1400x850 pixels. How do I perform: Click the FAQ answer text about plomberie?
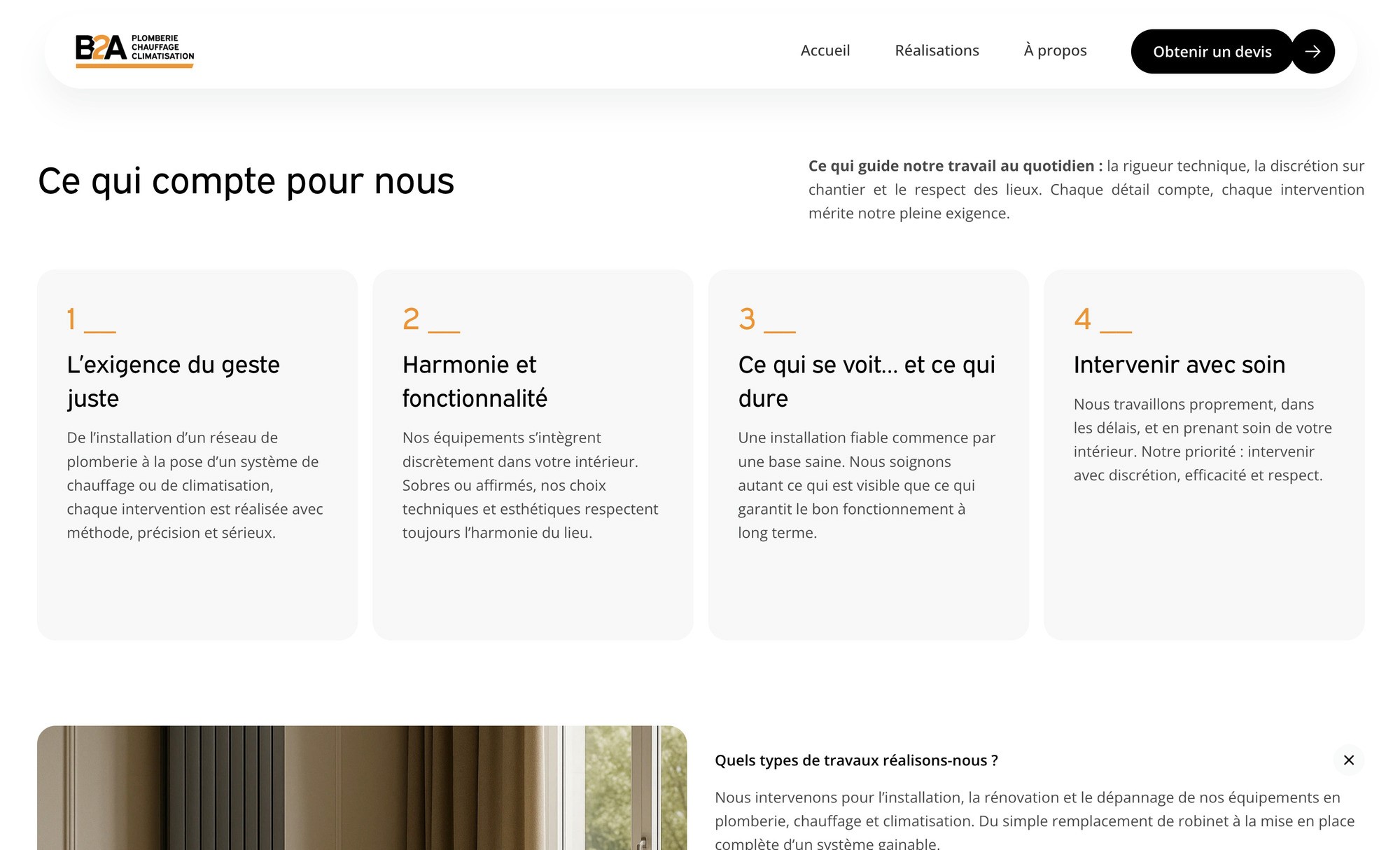(1034, 820)
